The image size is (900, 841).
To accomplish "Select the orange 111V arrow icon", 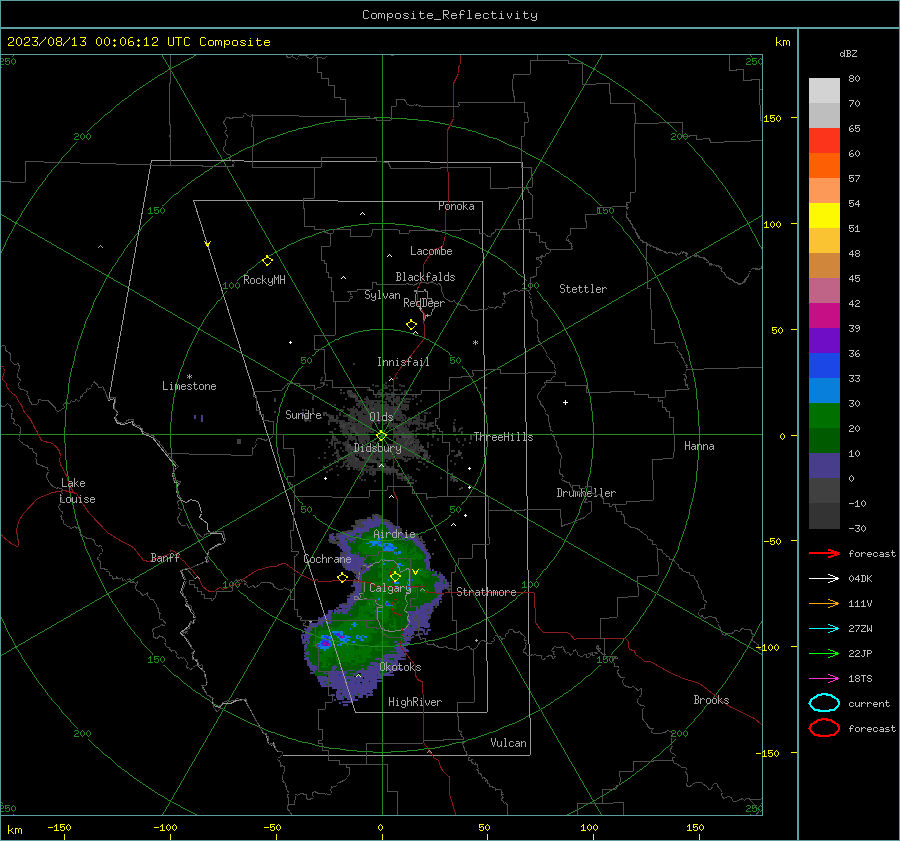I will (824, 603).
